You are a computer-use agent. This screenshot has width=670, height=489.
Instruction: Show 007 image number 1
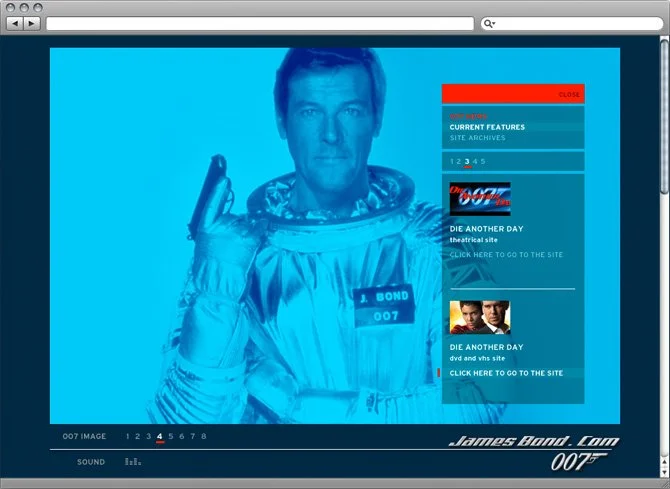click(x=127, y=436)
